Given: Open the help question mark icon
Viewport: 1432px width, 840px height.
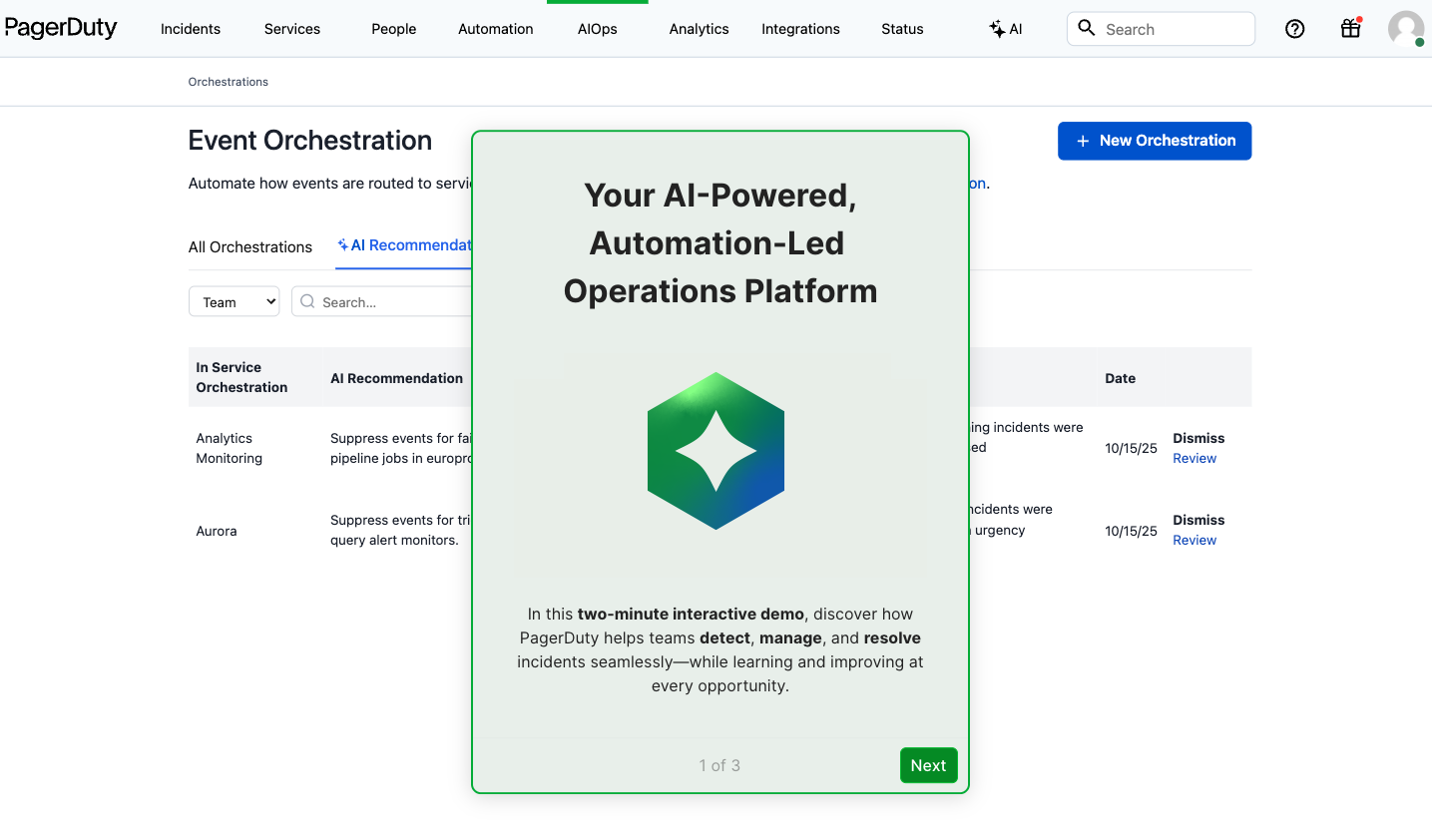Looking at the screenshot, I should coord(1294,29).
